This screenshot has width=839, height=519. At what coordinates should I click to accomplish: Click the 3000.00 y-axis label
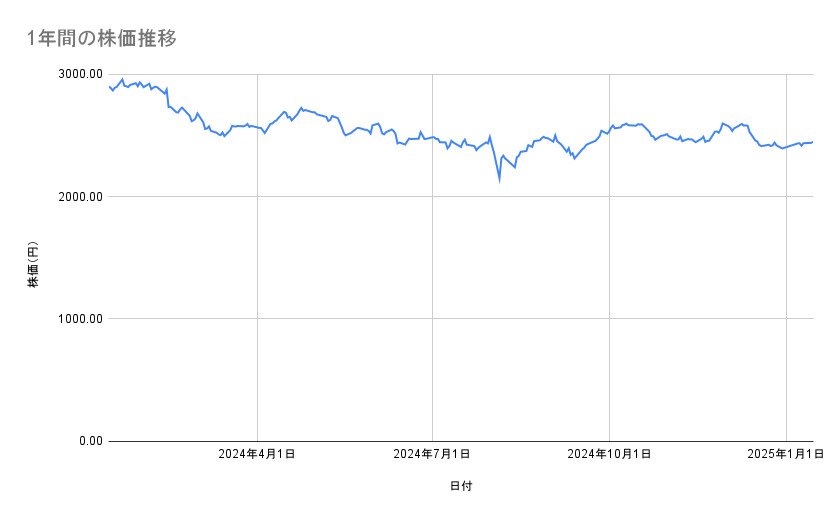[x=79, y=74]
